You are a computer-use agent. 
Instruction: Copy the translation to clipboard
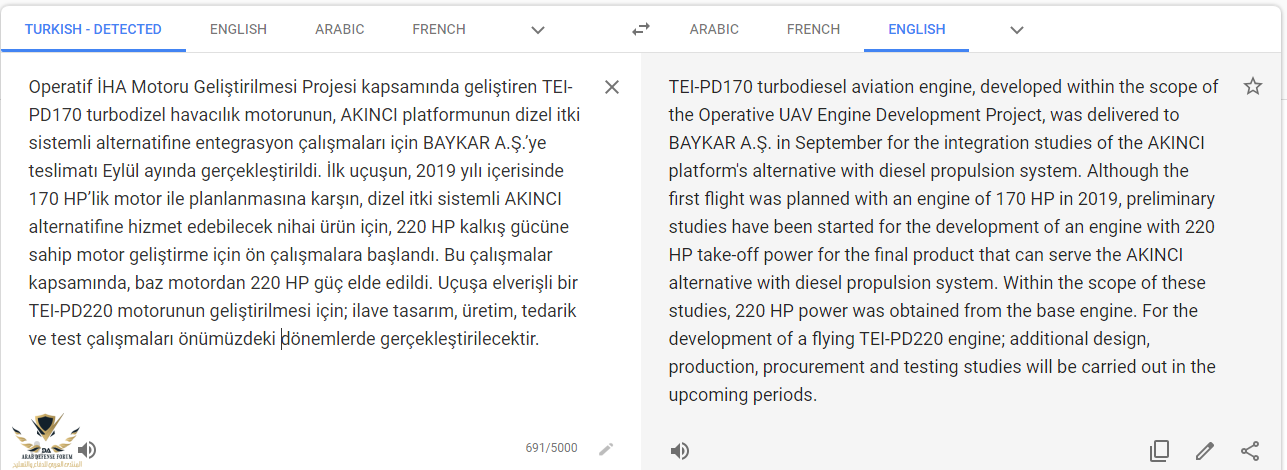[x=1159, y=451]
